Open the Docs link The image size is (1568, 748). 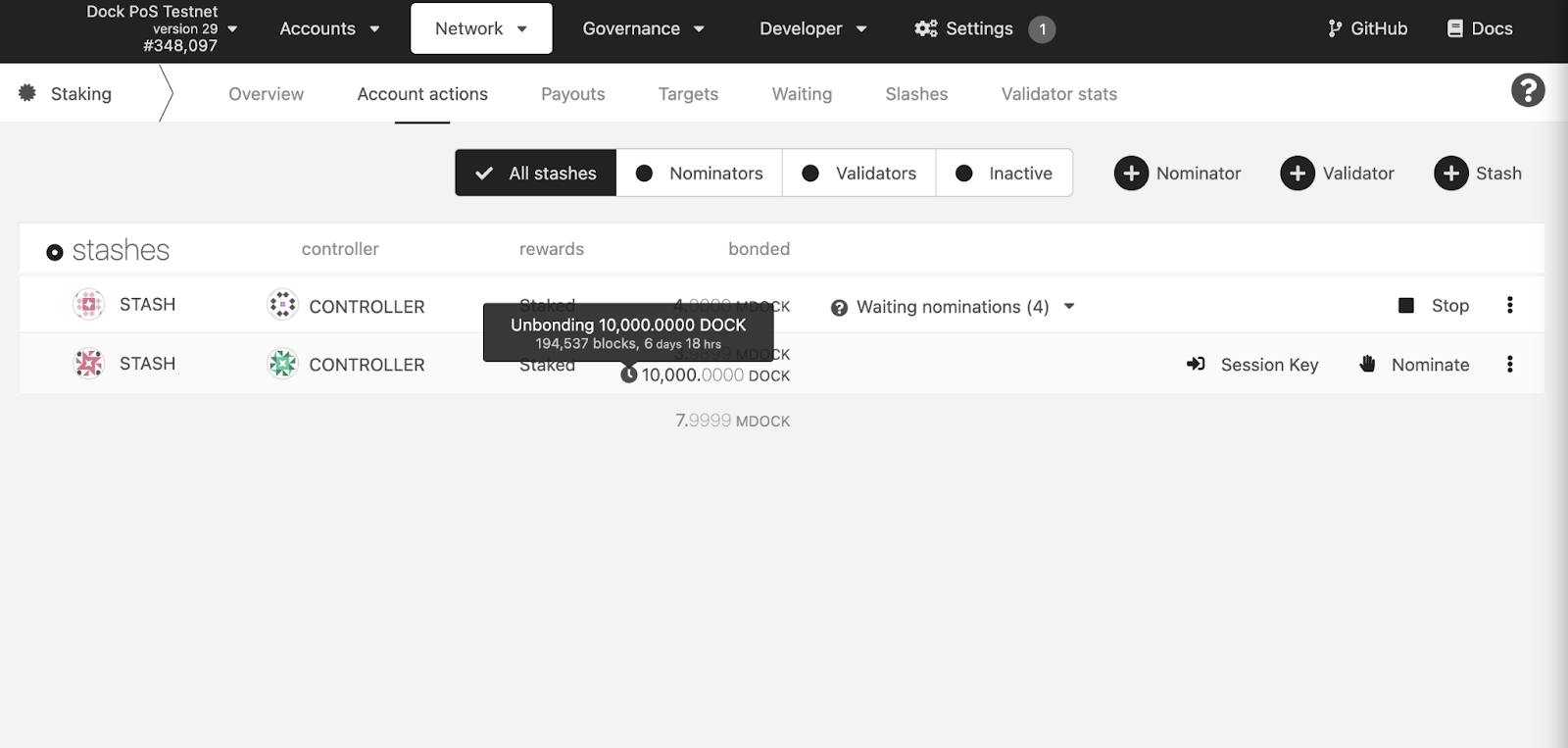[x=1480, y=28]
